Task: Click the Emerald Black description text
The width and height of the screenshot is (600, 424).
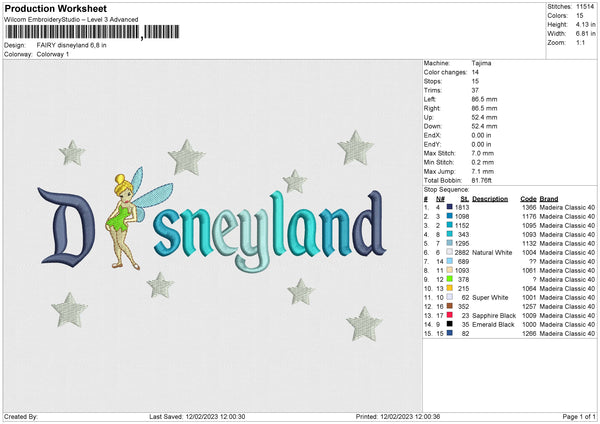Action: (493, 325)
